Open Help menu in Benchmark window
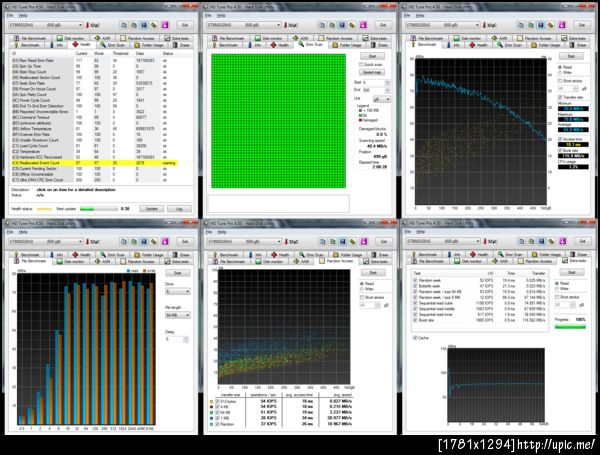600x455 pixels. tap(420, 15)
